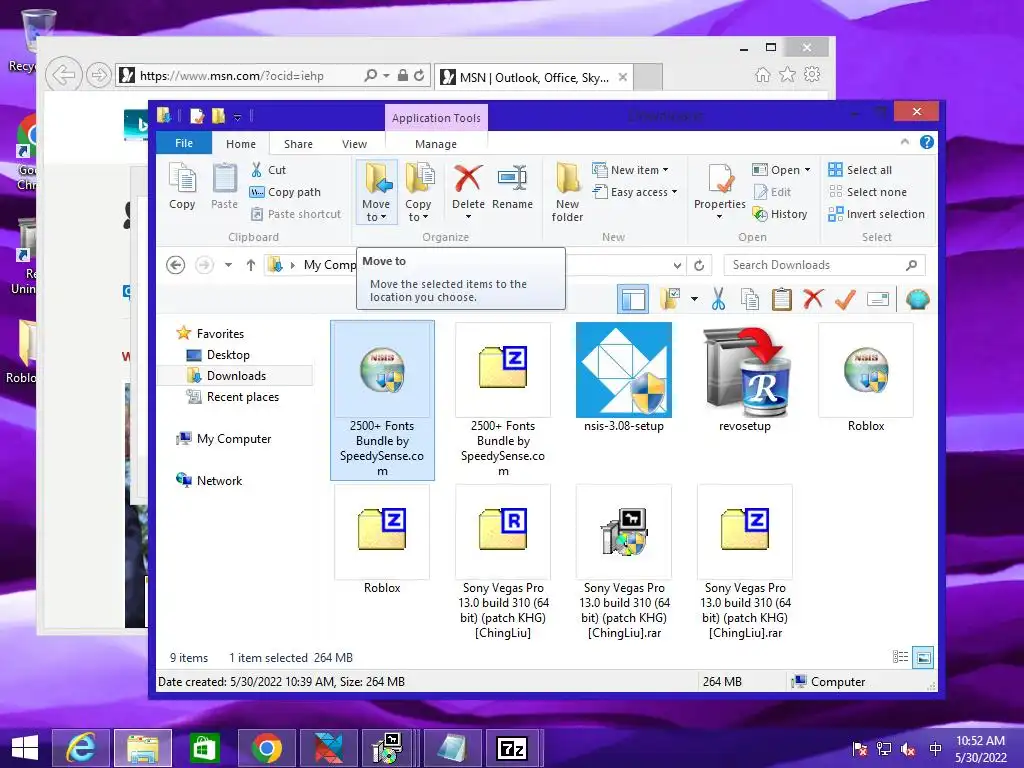The width and height of the screenshot is (1024, 768).
Task: Switch to details view in status bar
Action: (901, 657)
